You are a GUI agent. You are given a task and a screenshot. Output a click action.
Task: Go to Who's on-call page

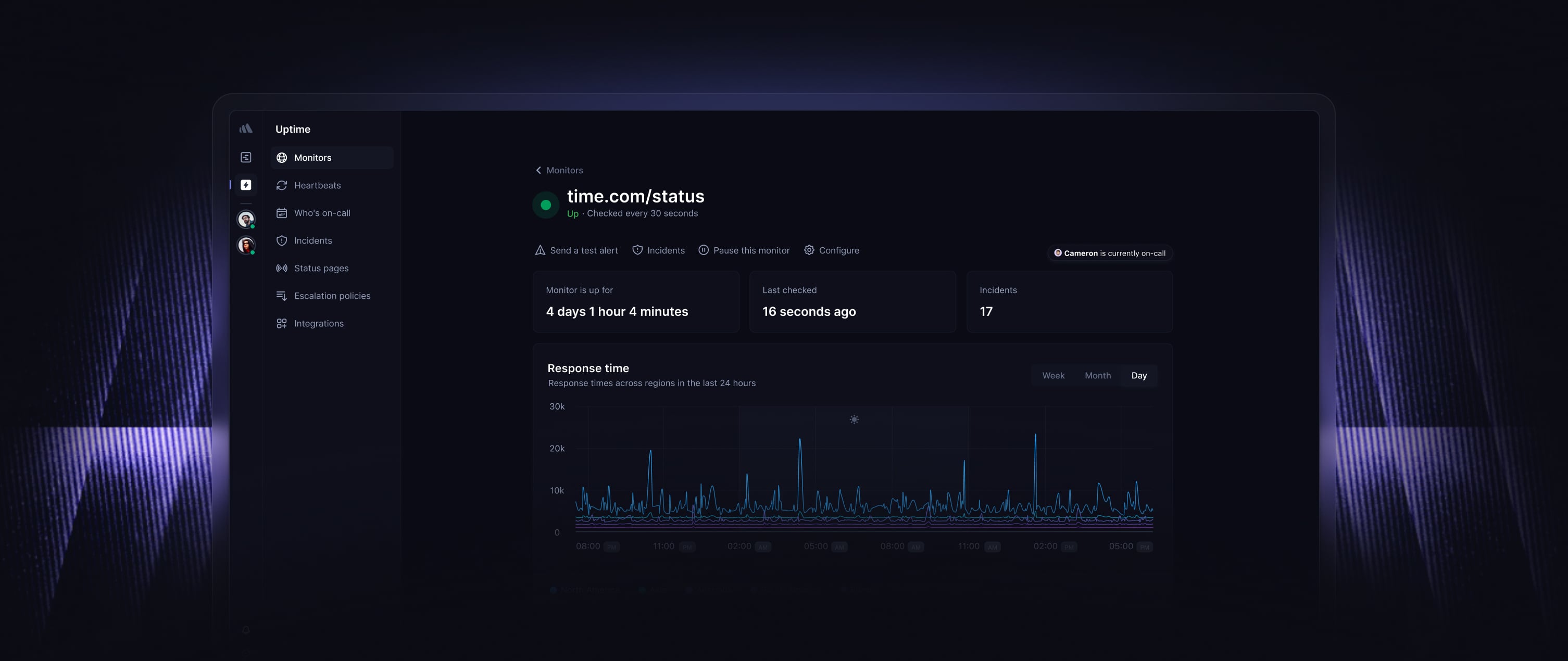tap(321, 213)
